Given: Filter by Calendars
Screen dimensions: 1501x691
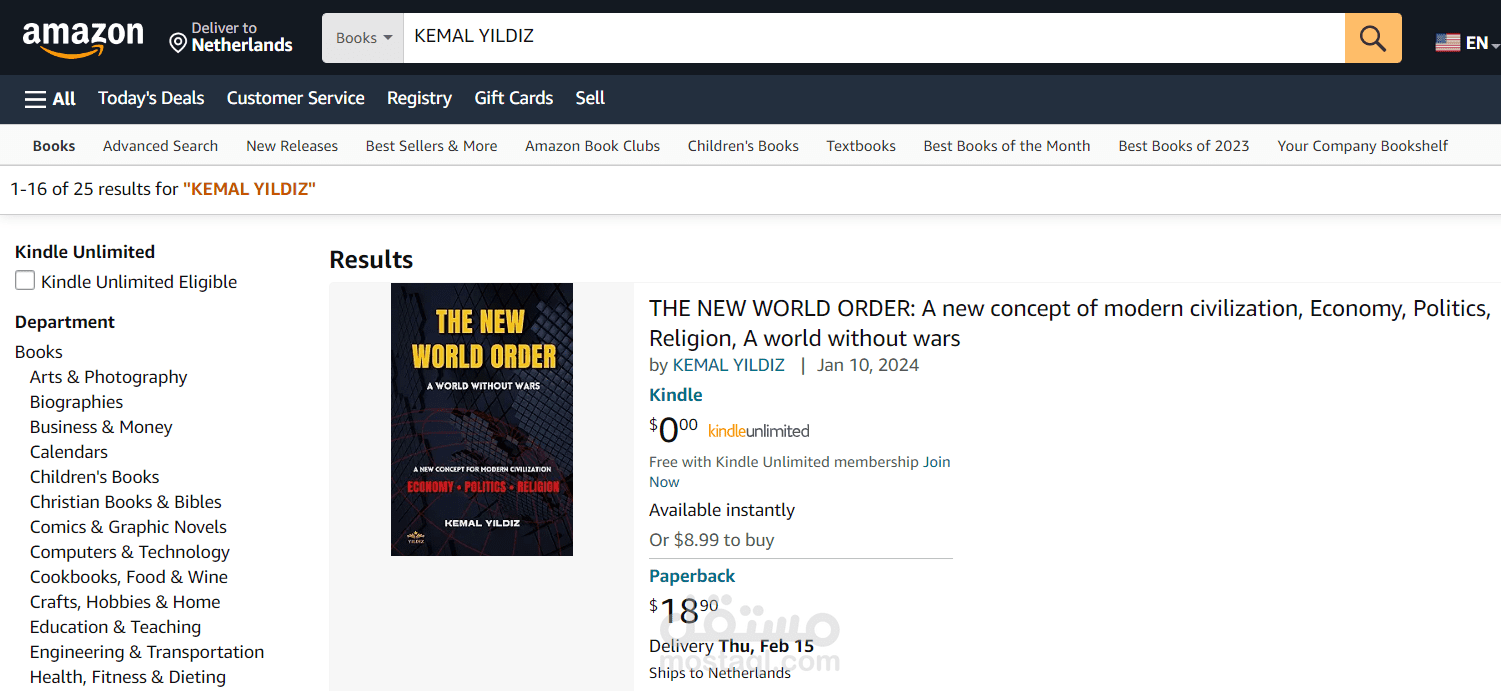Looking at the screenshot, I should click(69, 452).
